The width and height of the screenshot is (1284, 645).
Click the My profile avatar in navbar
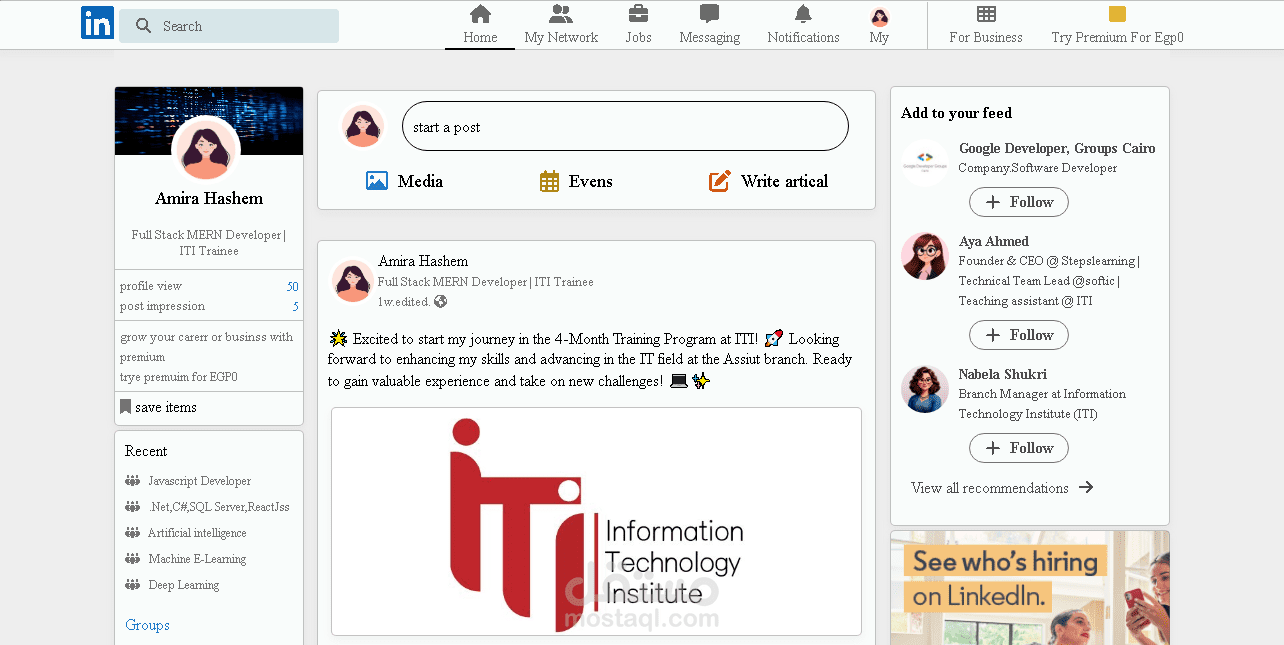(880, 17)
